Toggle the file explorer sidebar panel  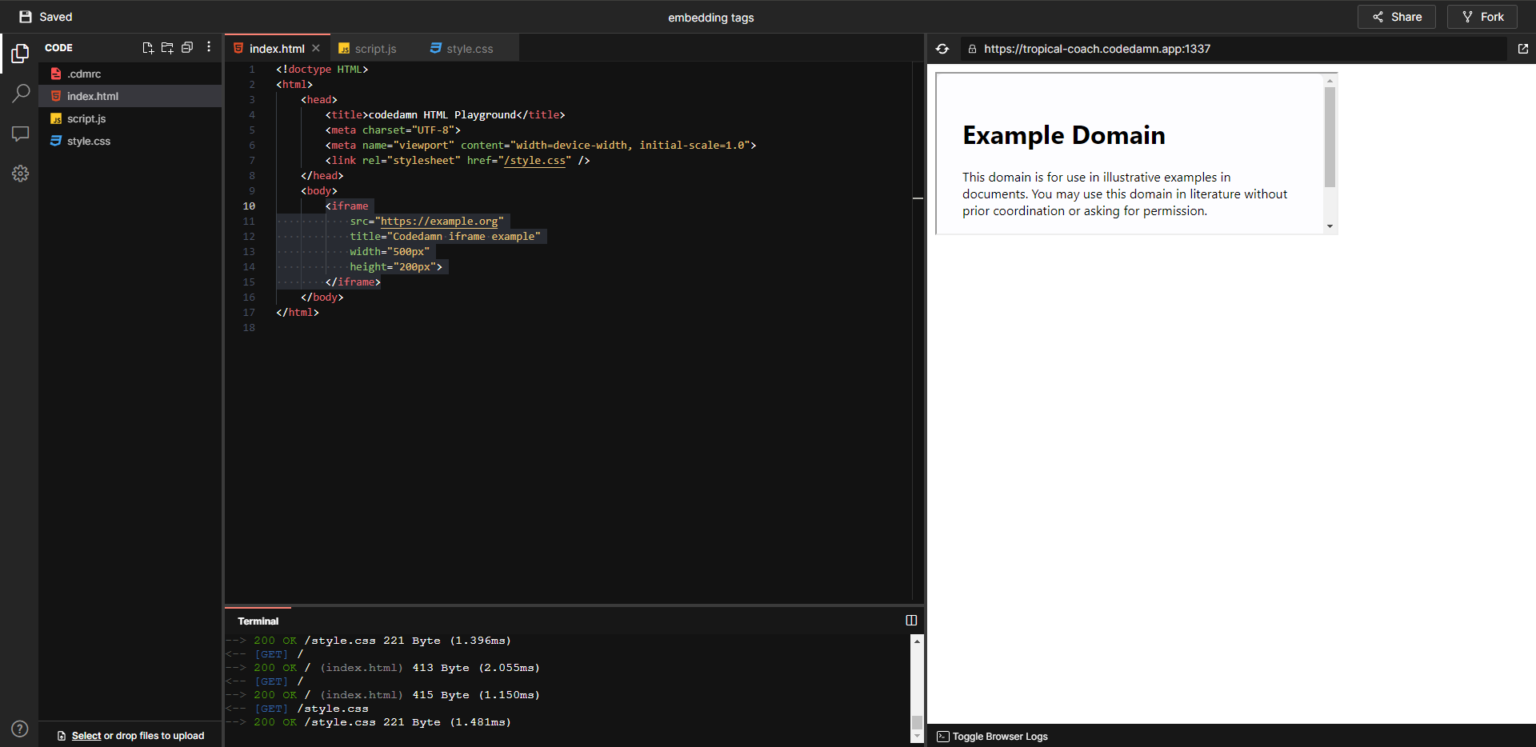click(19, 53)
